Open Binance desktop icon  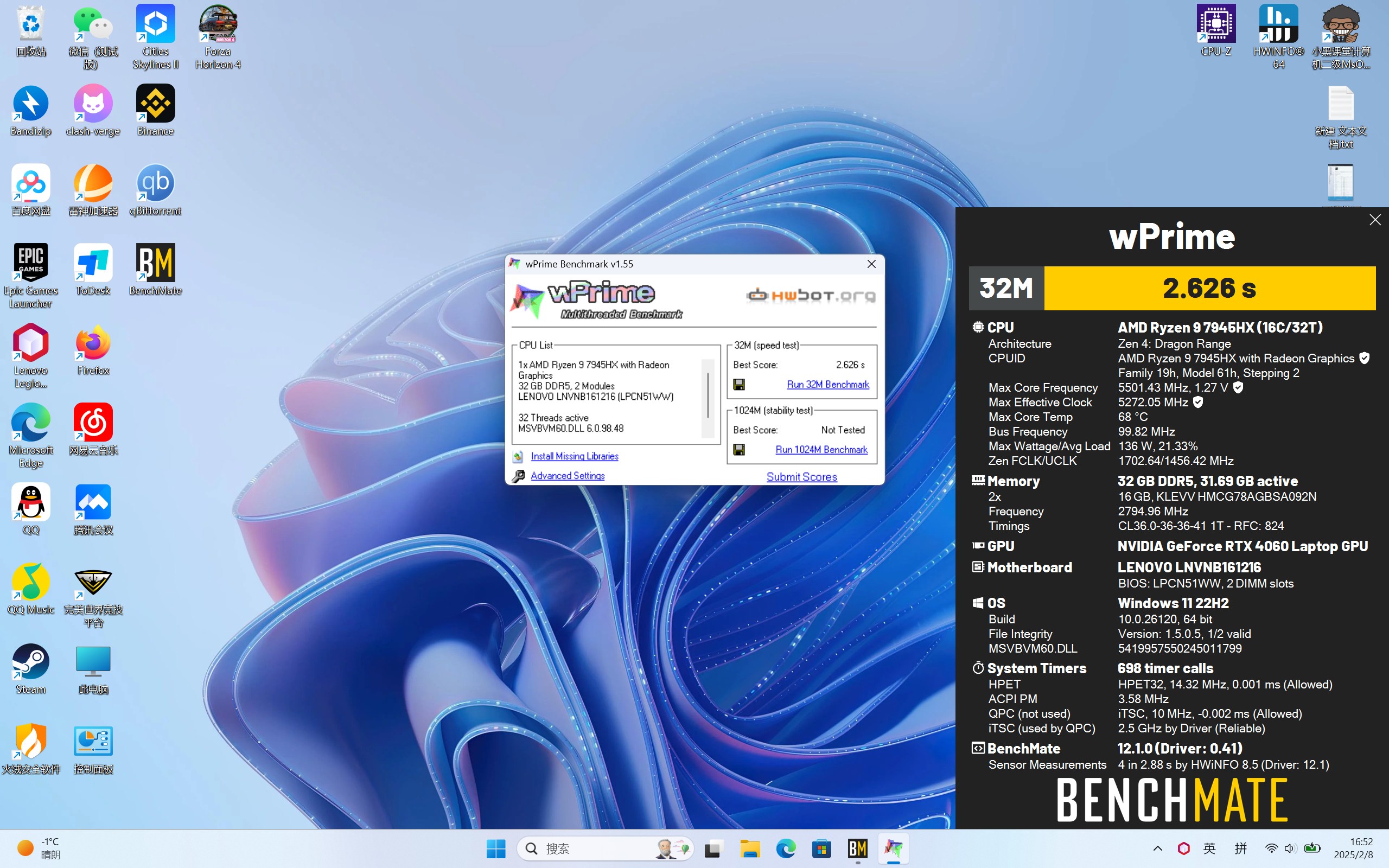[x=156, y=111]
